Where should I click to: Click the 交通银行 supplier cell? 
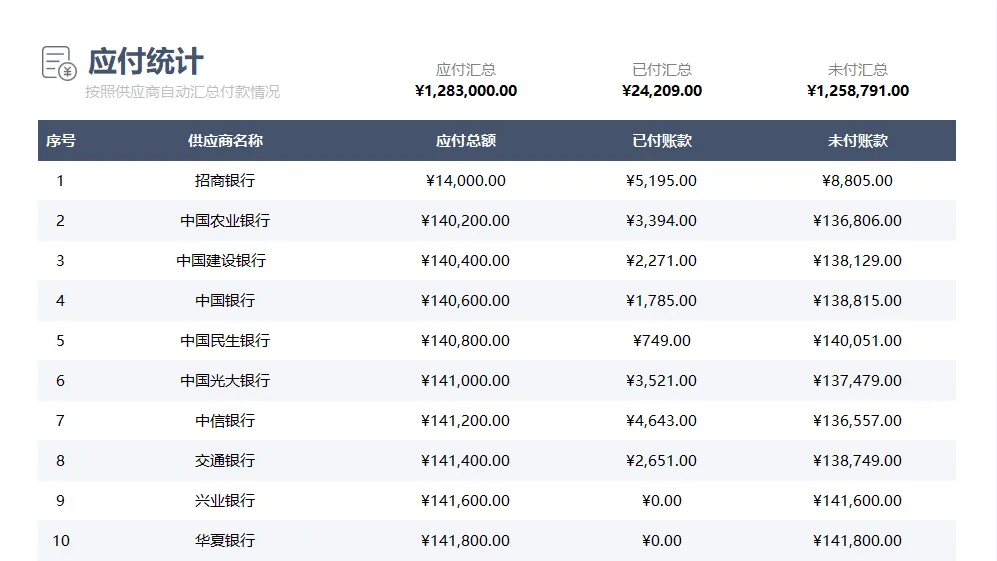225,461
